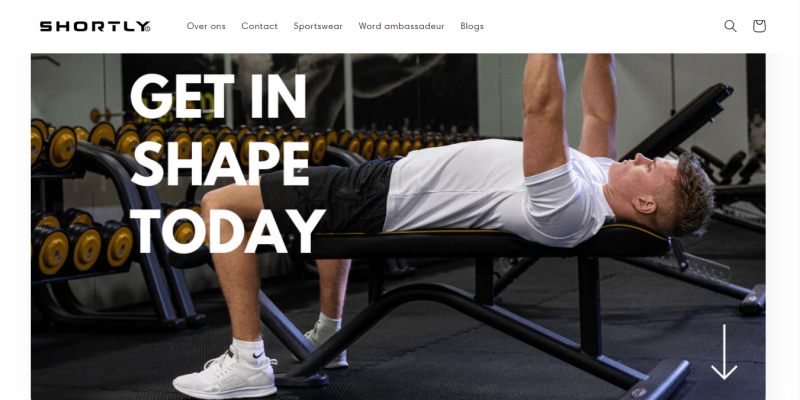800x400 pixels.
Task: Click the word SHAPE in headline
Action: point(219,164)
